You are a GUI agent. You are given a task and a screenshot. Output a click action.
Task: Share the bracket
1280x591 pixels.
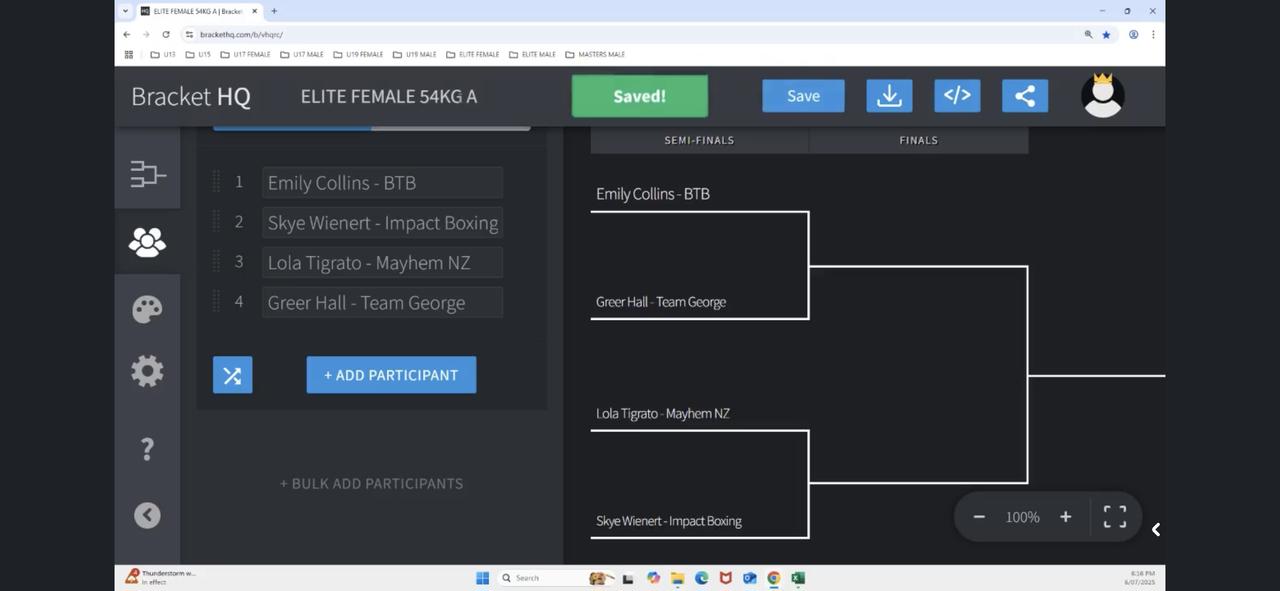[x=1025, y=96]
